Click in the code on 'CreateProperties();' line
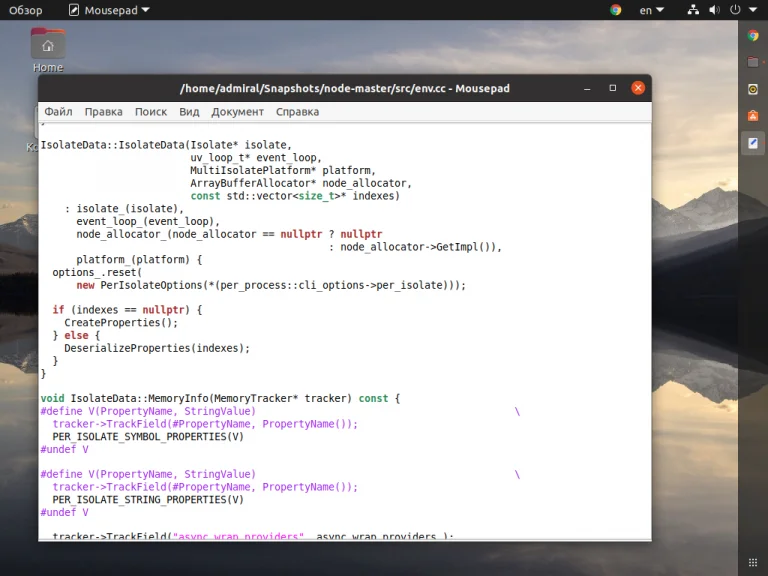768x576 pixels. click(120, 323)
